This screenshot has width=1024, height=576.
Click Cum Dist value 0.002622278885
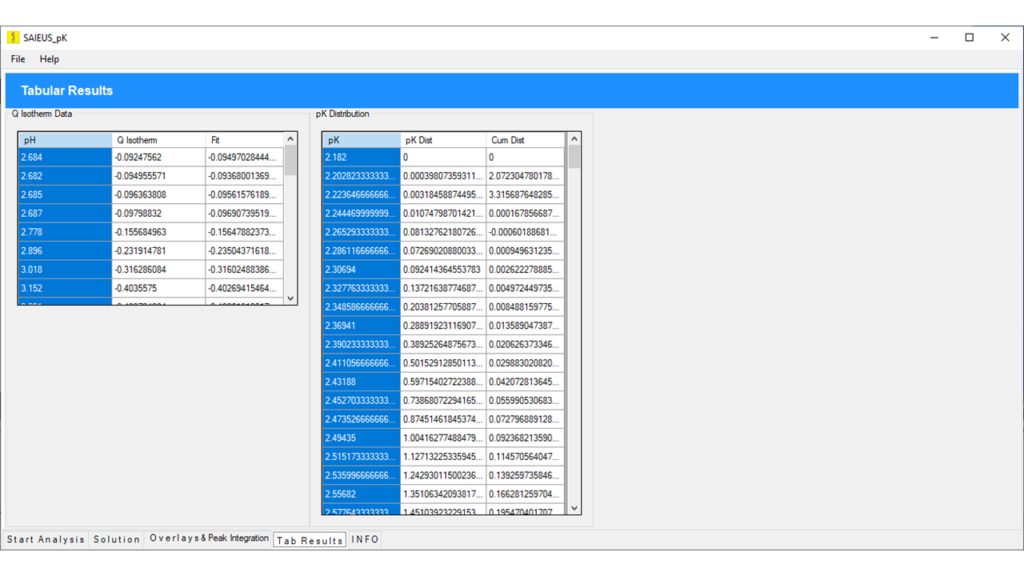pos(526,269)
